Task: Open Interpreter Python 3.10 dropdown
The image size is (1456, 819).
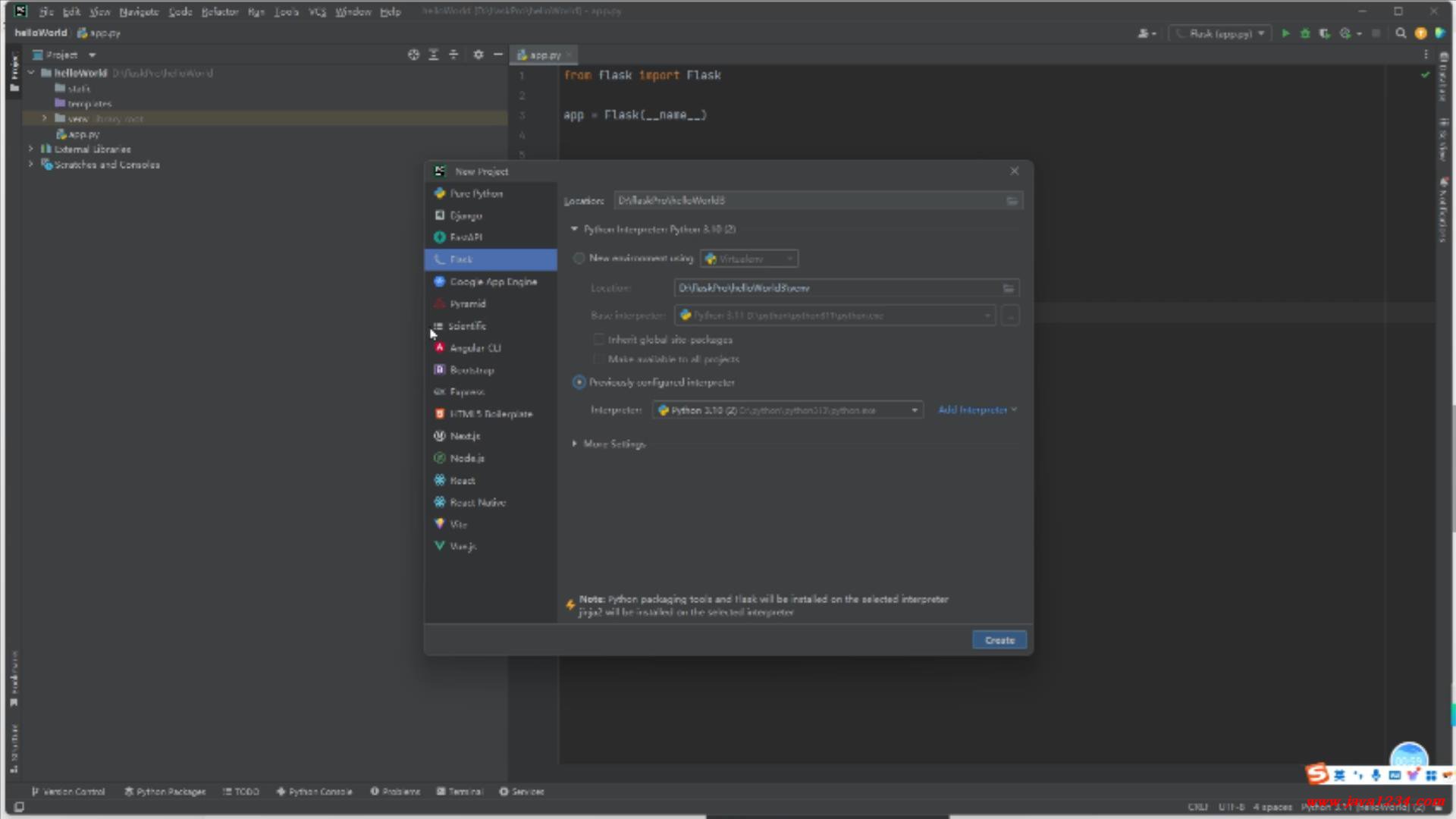Action: click(788, 410)
